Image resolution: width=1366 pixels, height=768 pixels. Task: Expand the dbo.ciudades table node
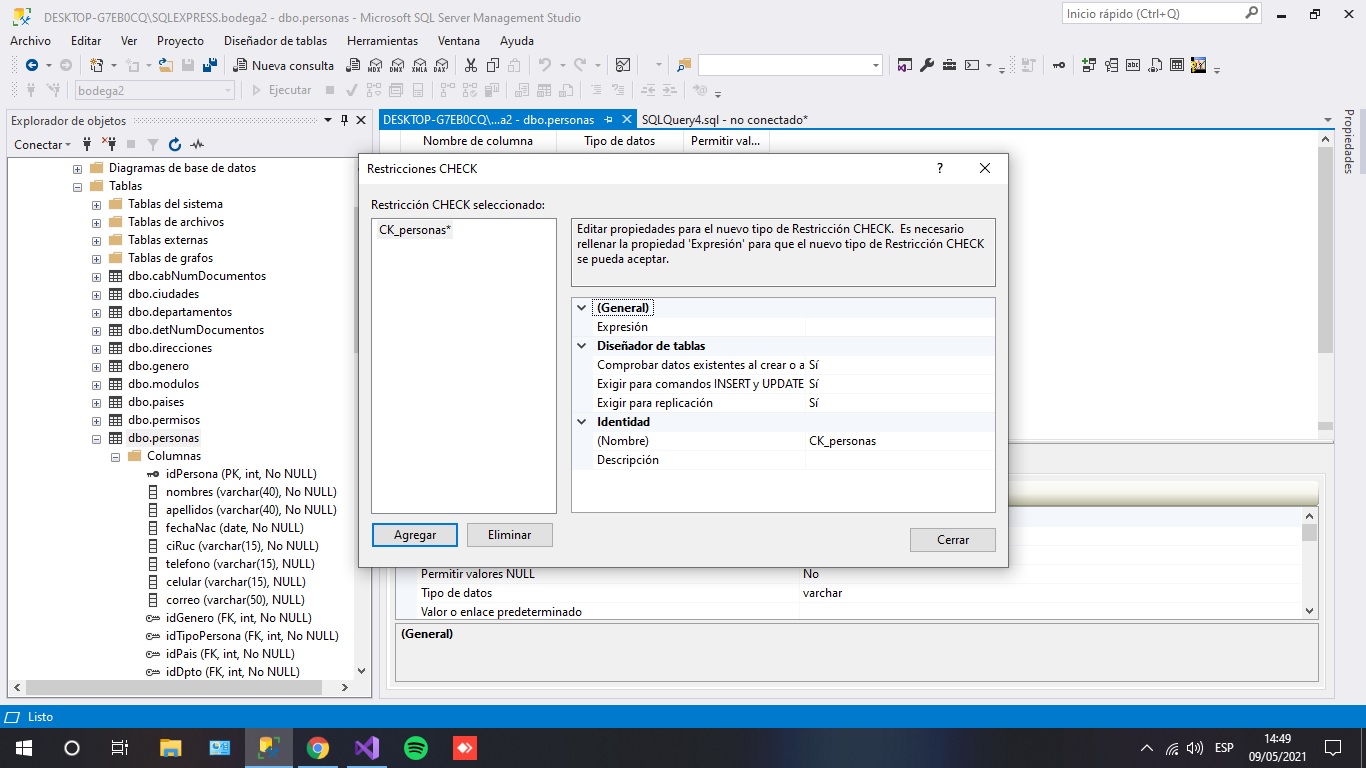pos(97,294)
